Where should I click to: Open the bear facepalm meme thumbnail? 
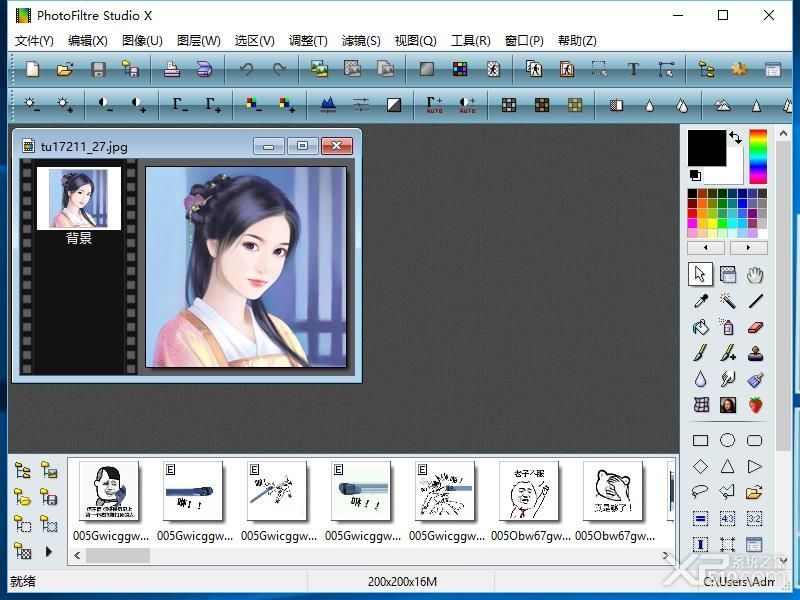tap(613, 491)
